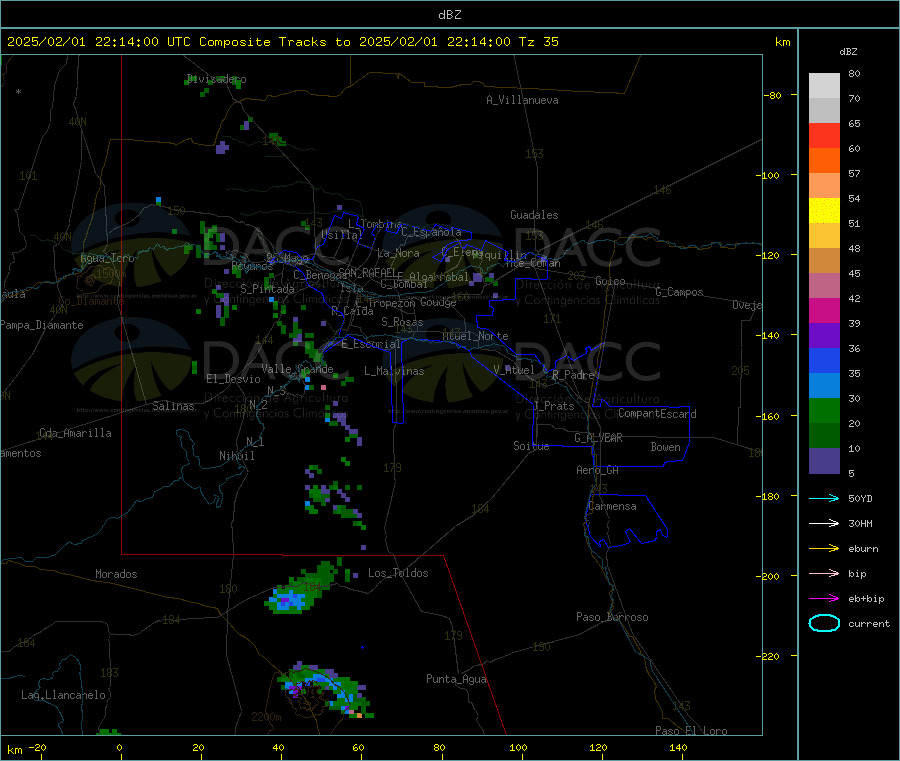Click the dBZ title at top
This screenshot has height=761, width=900.
[x=449, y=15]
